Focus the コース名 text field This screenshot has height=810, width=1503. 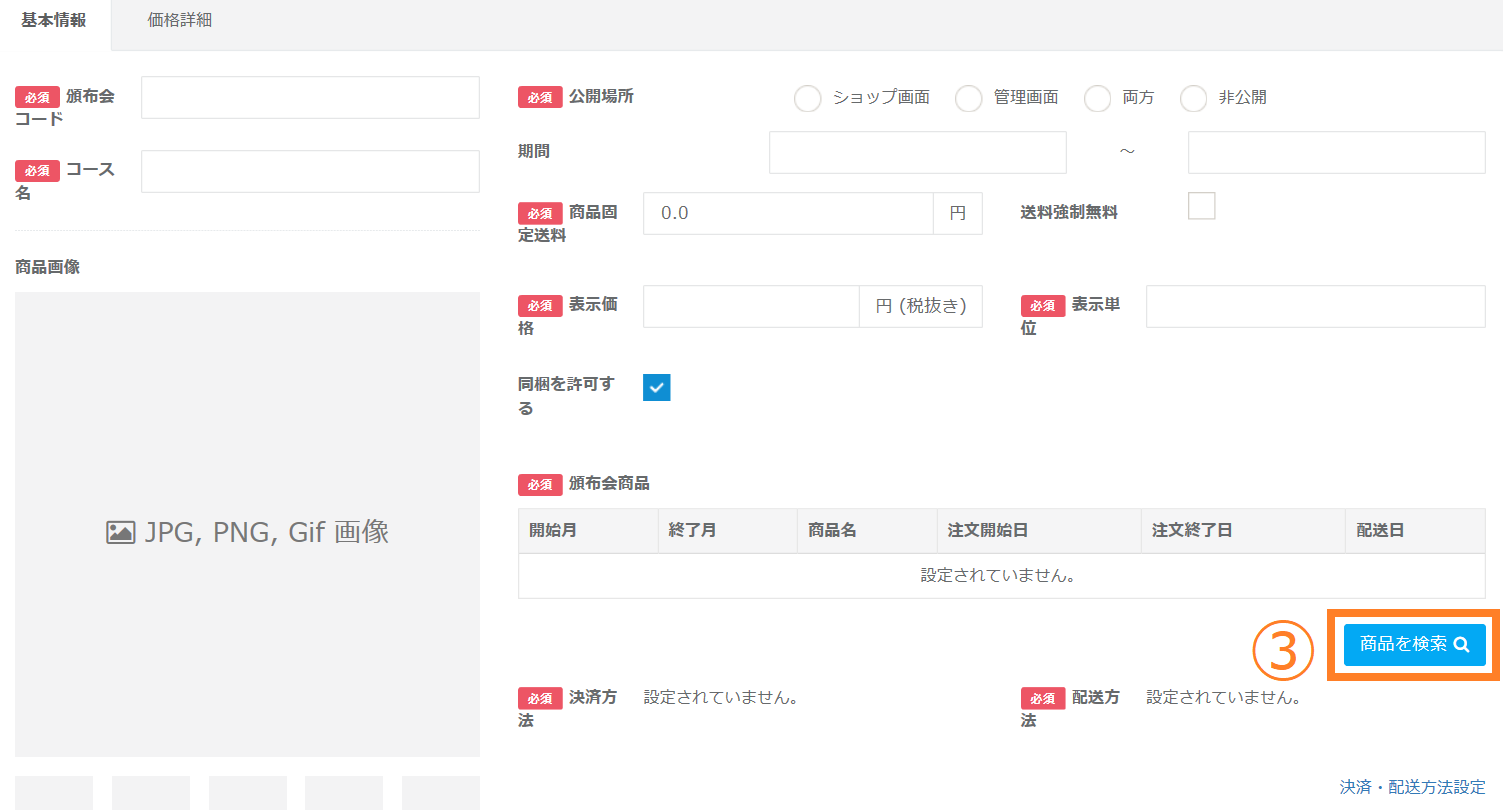tap(310, 171)
